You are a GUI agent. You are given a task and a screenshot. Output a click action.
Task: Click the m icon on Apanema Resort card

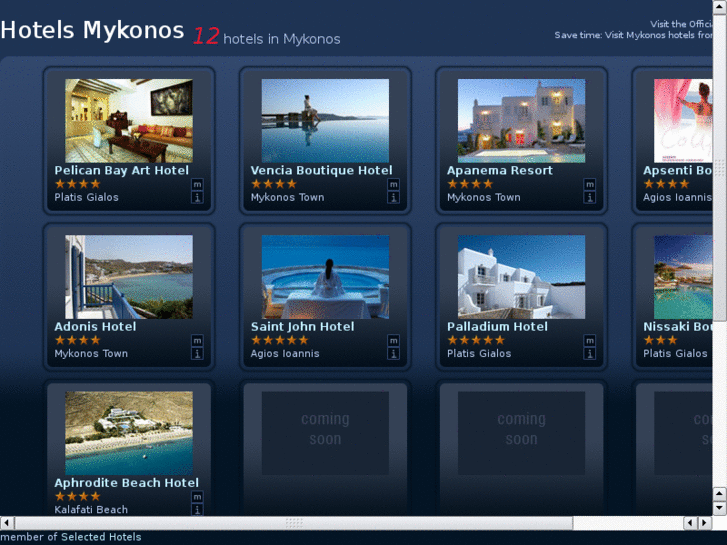(x=589, y=185)
